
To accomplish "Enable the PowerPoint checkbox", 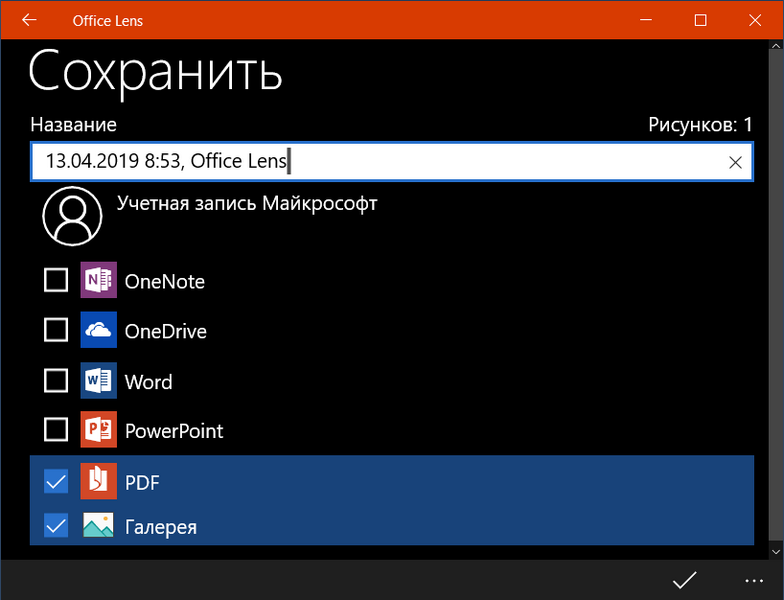I will click(56, 430).
